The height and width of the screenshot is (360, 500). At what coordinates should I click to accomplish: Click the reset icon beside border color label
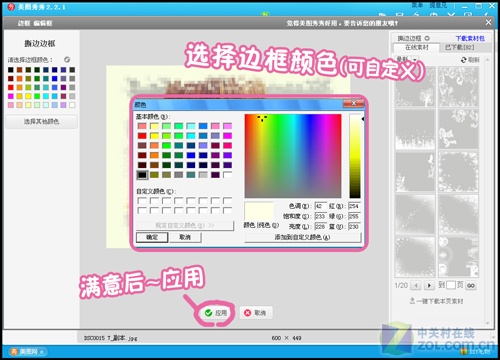67,60
